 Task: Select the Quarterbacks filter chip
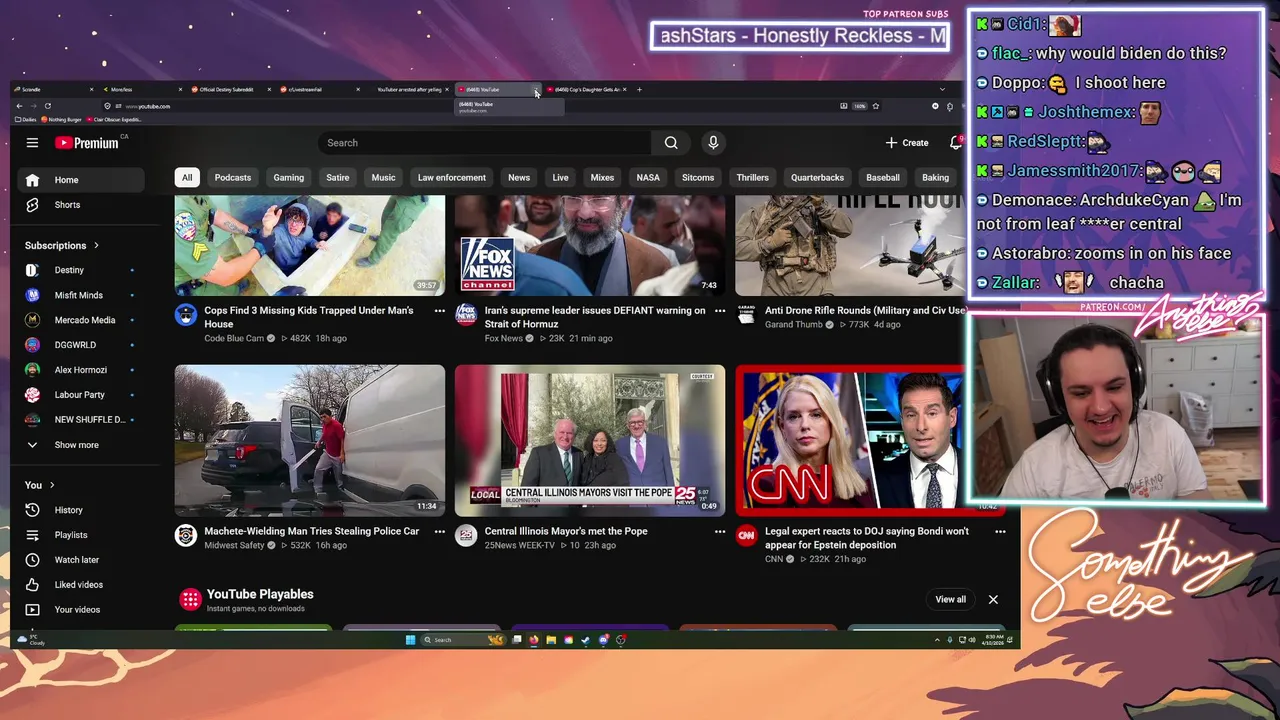pos(818,178)
